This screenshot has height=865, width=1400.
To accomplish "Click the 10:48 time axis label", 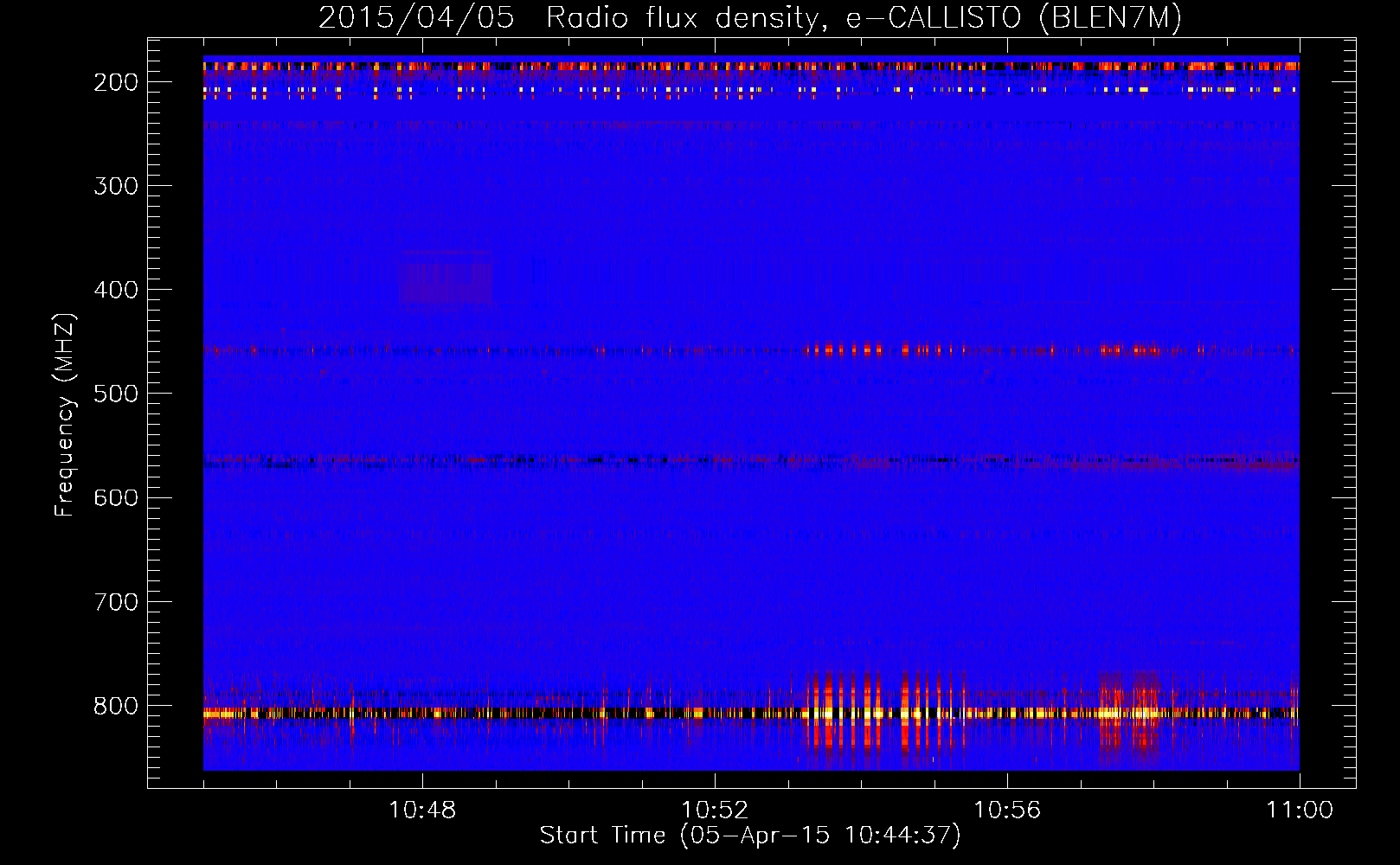I will (x=422, y=811).
